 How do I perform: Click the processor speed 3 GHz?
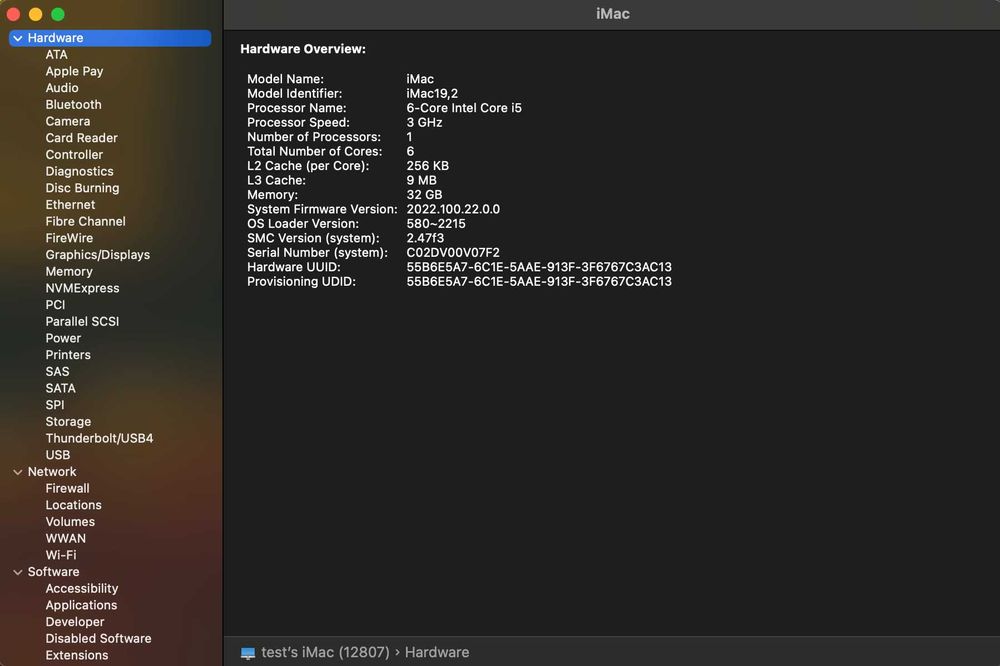[424, 122]
